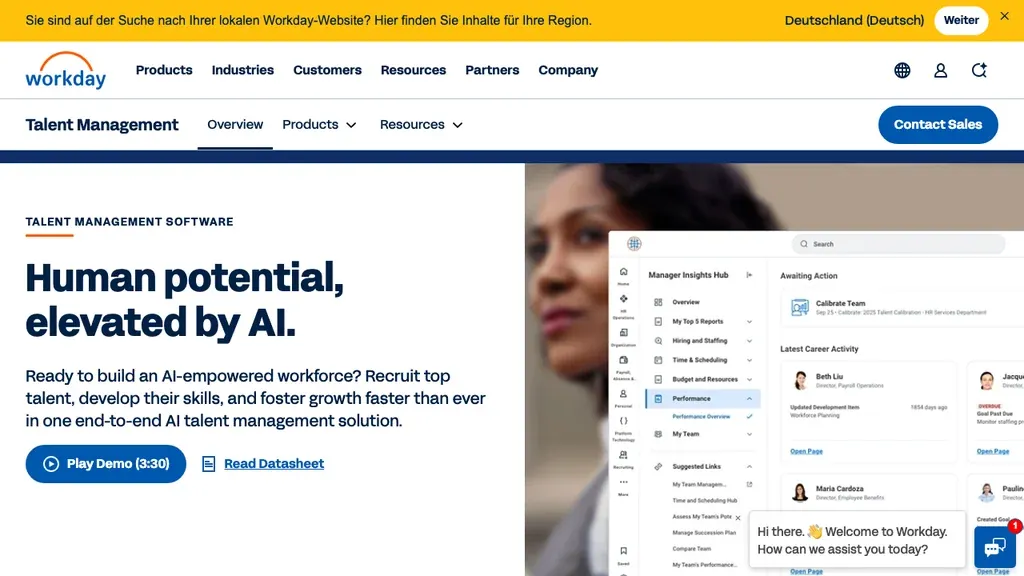
Task: Expand Time & Scheduling chevron
Action: (x=749, y=360)
